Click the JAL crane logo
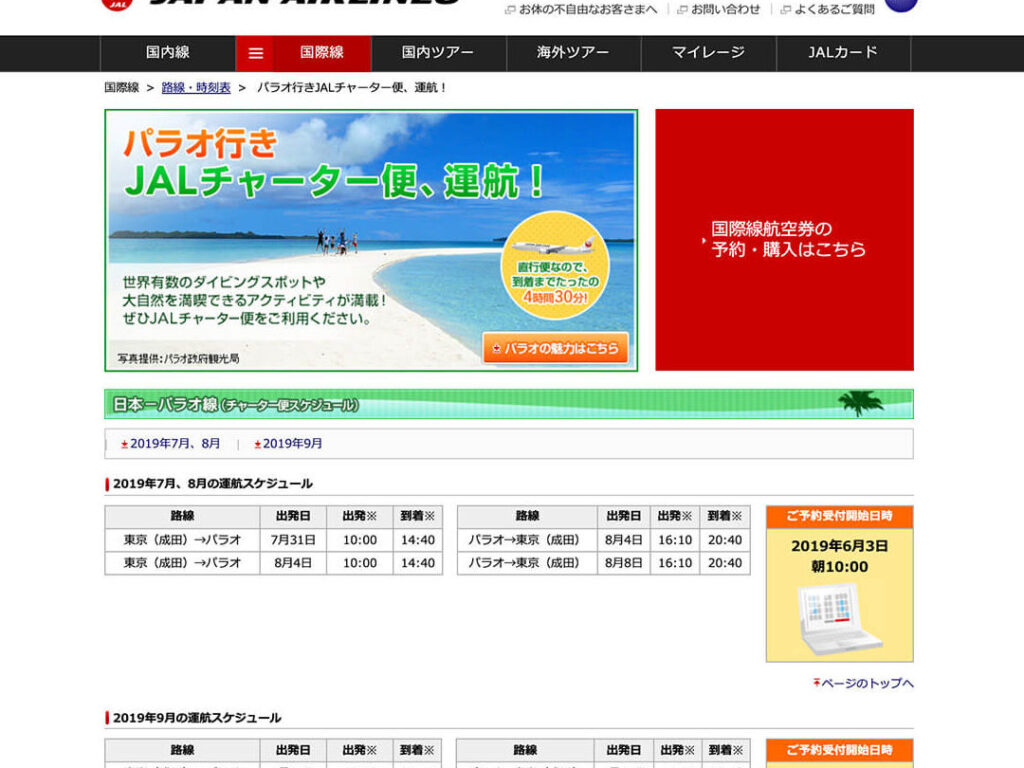1024x768 pixels. click(x=116, y=3)
